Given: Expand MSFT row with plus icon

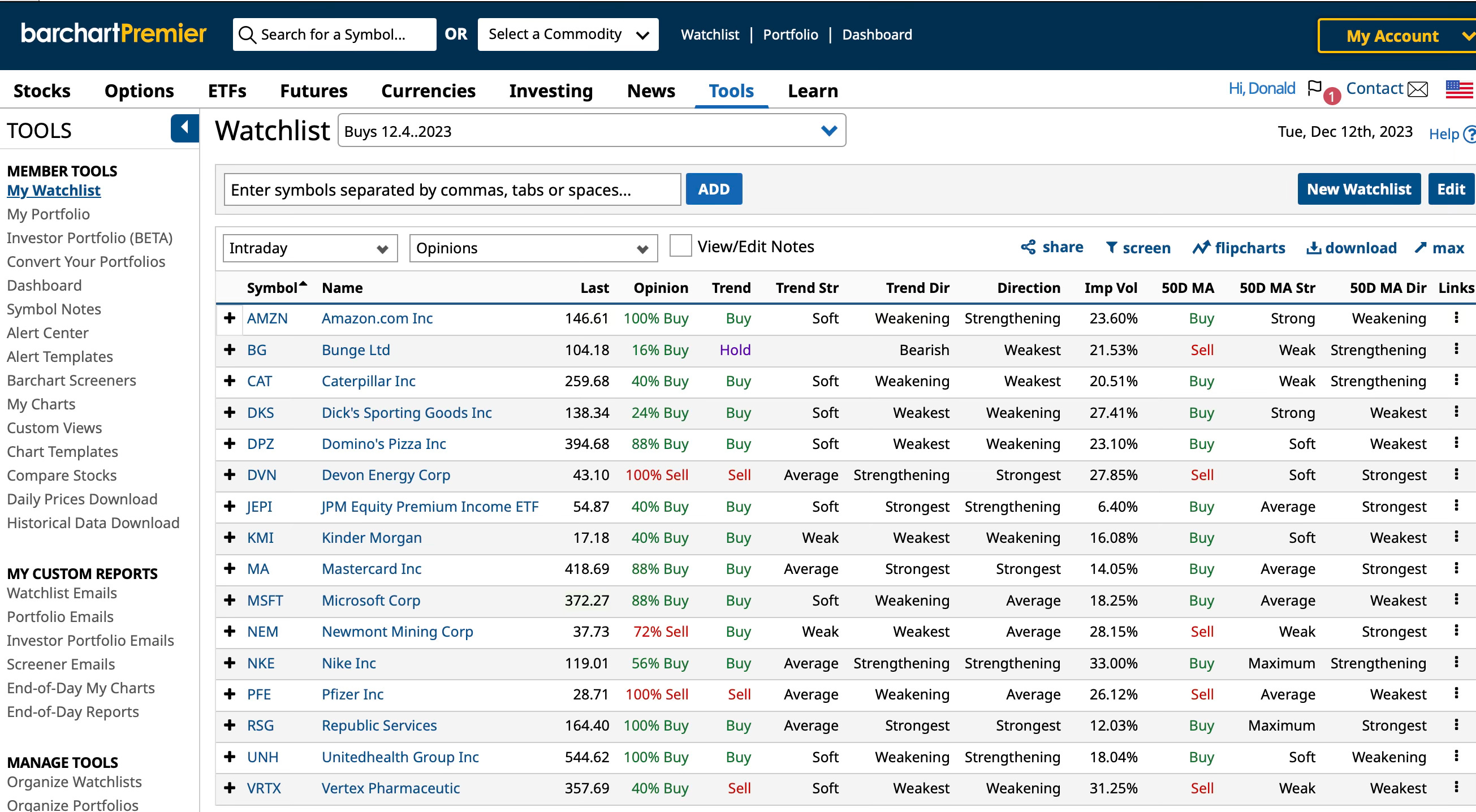Looking at the screenshot, I should [230, 600].
